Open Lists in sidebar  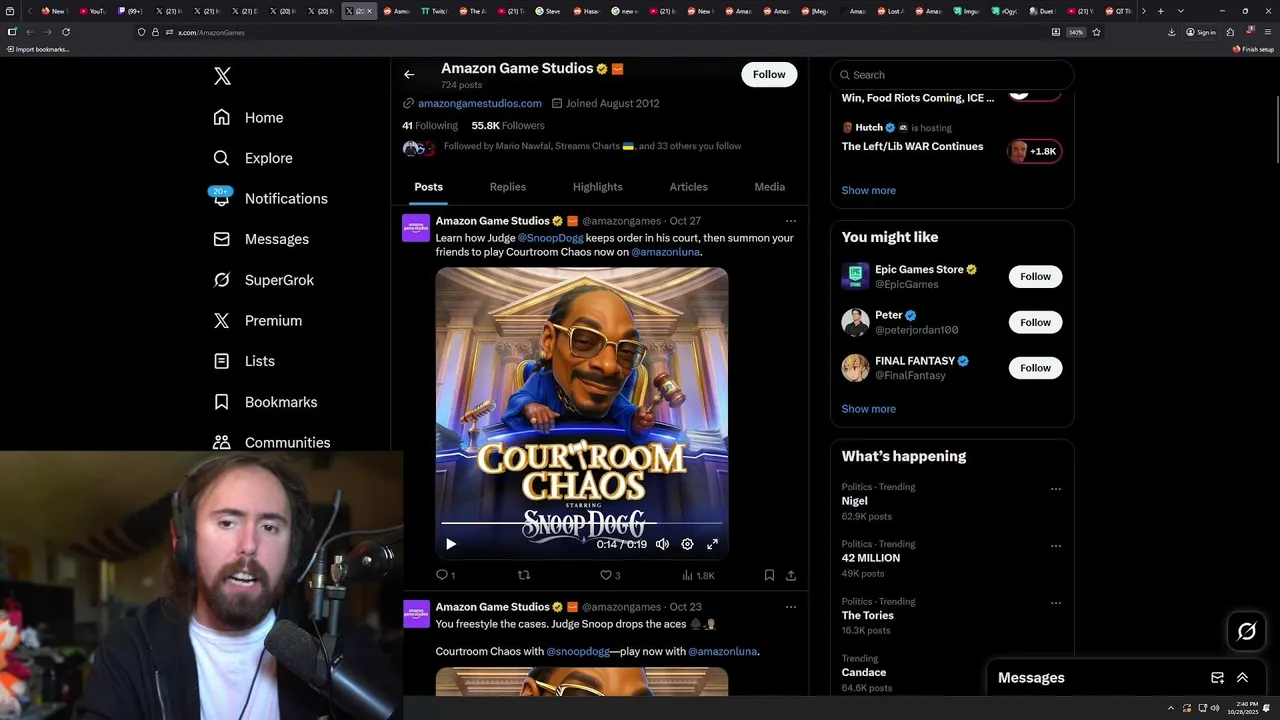243,361
